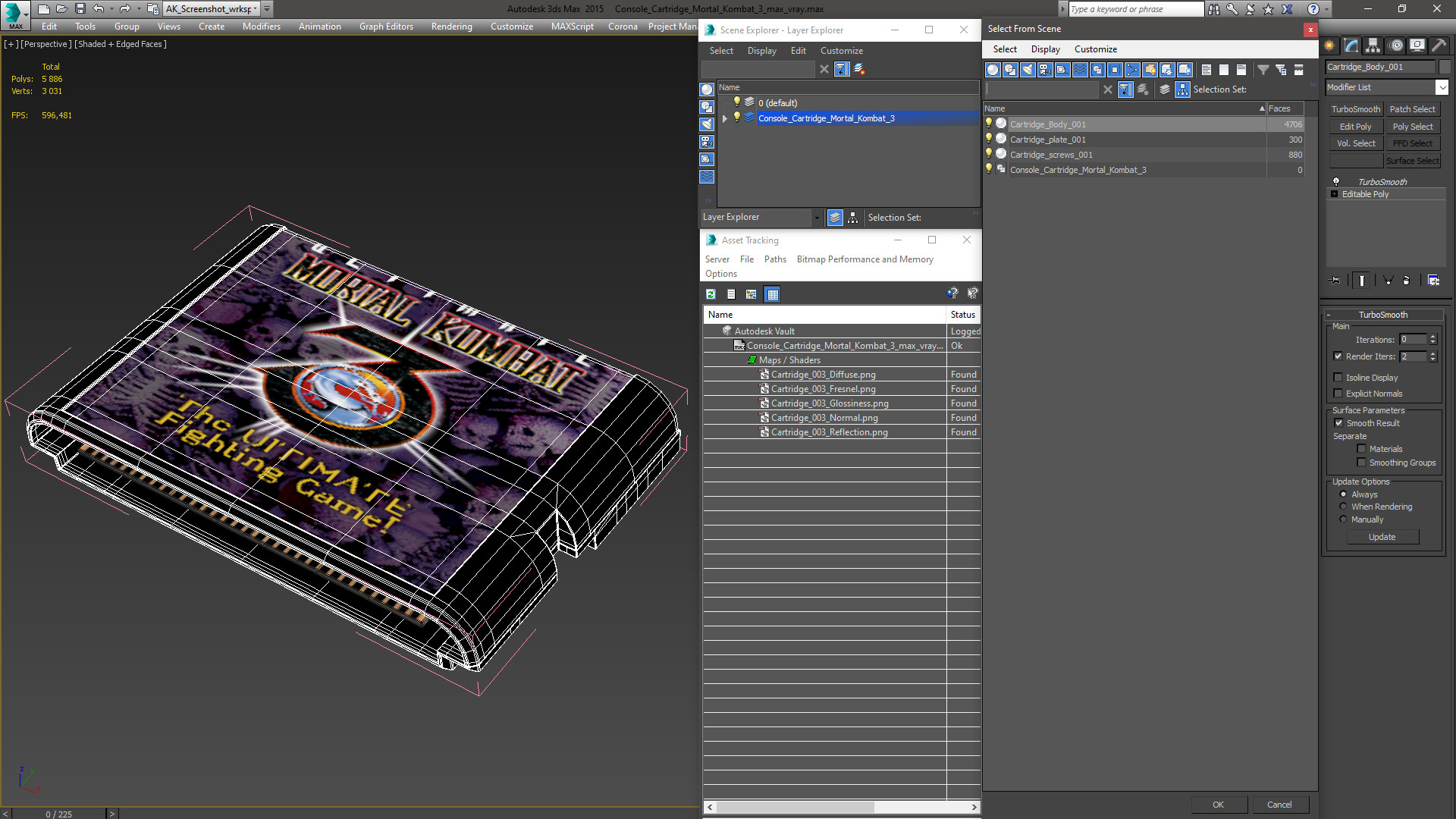Image resolution: width=1456 pixels, height=819 pixels.
Task: Click Pin Stack icon below modifier stack
Action: tap(1335, 281)
